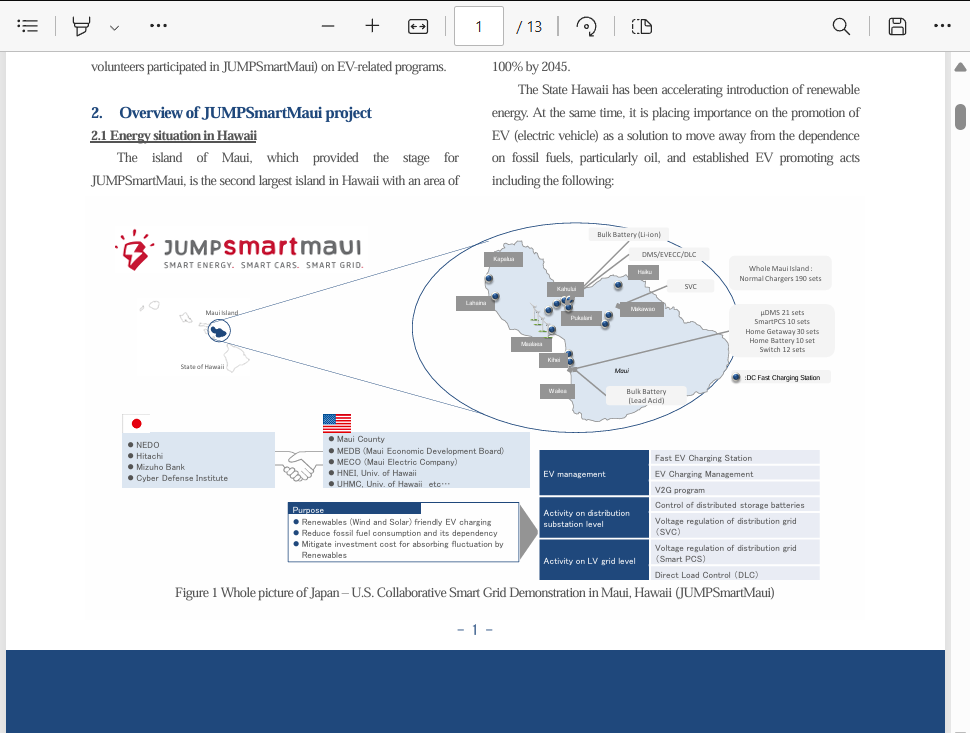The height and width of the screenshot is (733, 970).
Task: Click 'Activity on distribution substation level' box
Action: [x=594, y=518]
